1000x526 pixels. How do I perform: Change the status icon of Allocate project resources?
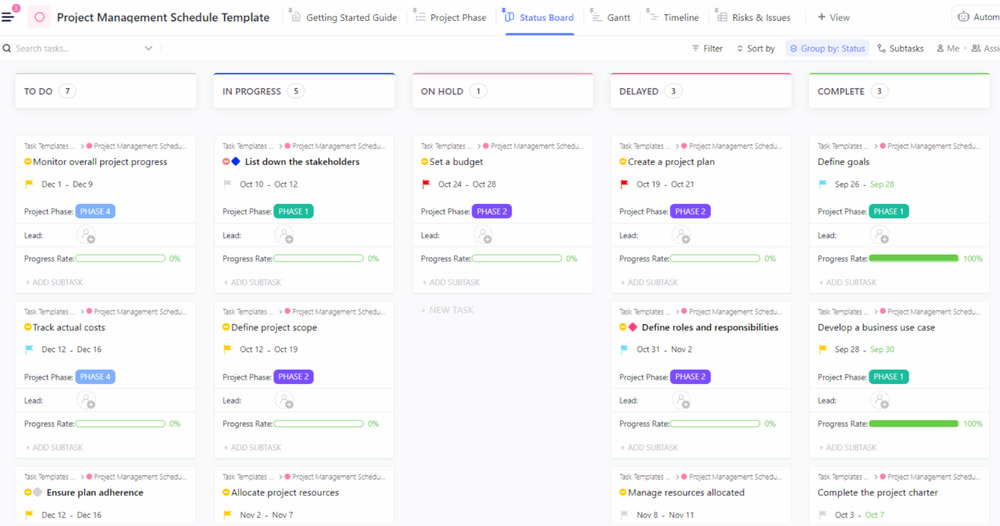click(226, 492)
